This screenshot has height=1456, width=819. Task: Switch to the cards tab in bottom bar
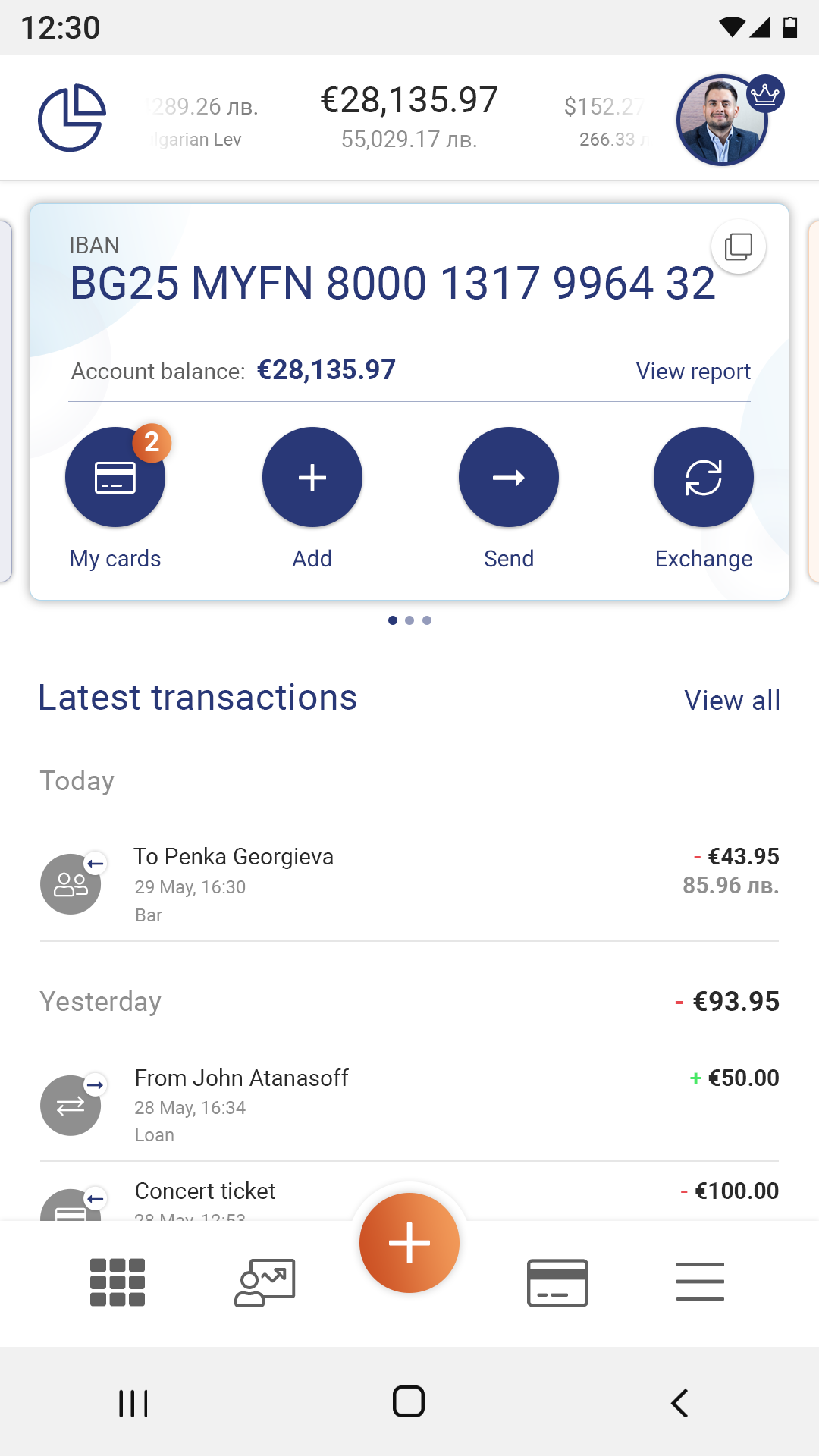557,1282
